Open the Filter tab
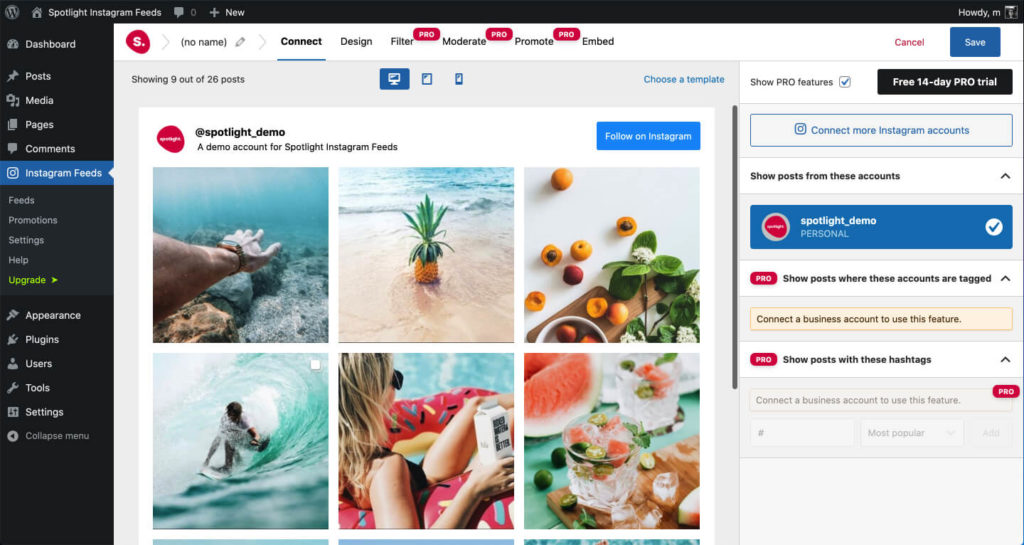 click(x=402, y=41)
